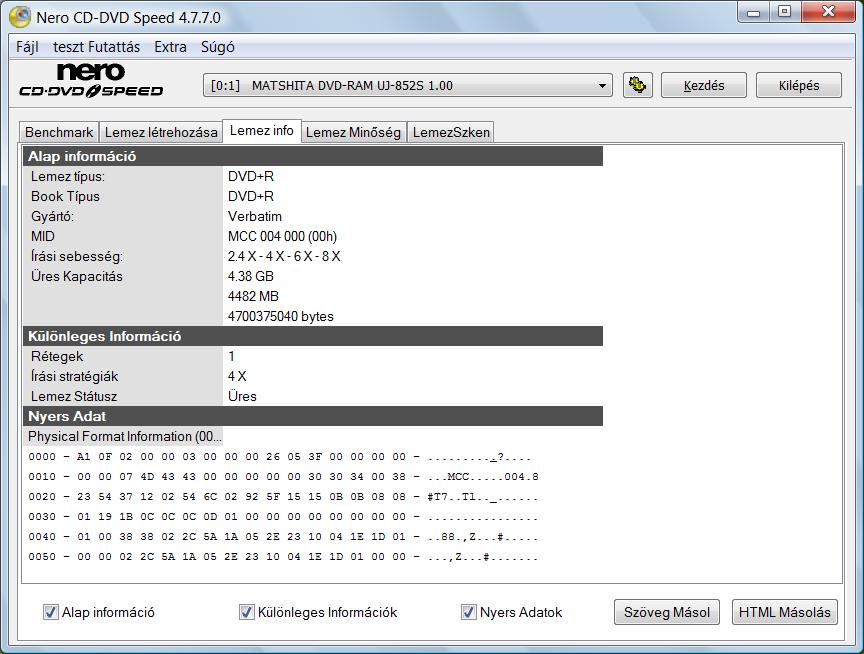Click the Lemez Státusz value Üres
This screenshot has height=654, width=864.
click(242, 396)
